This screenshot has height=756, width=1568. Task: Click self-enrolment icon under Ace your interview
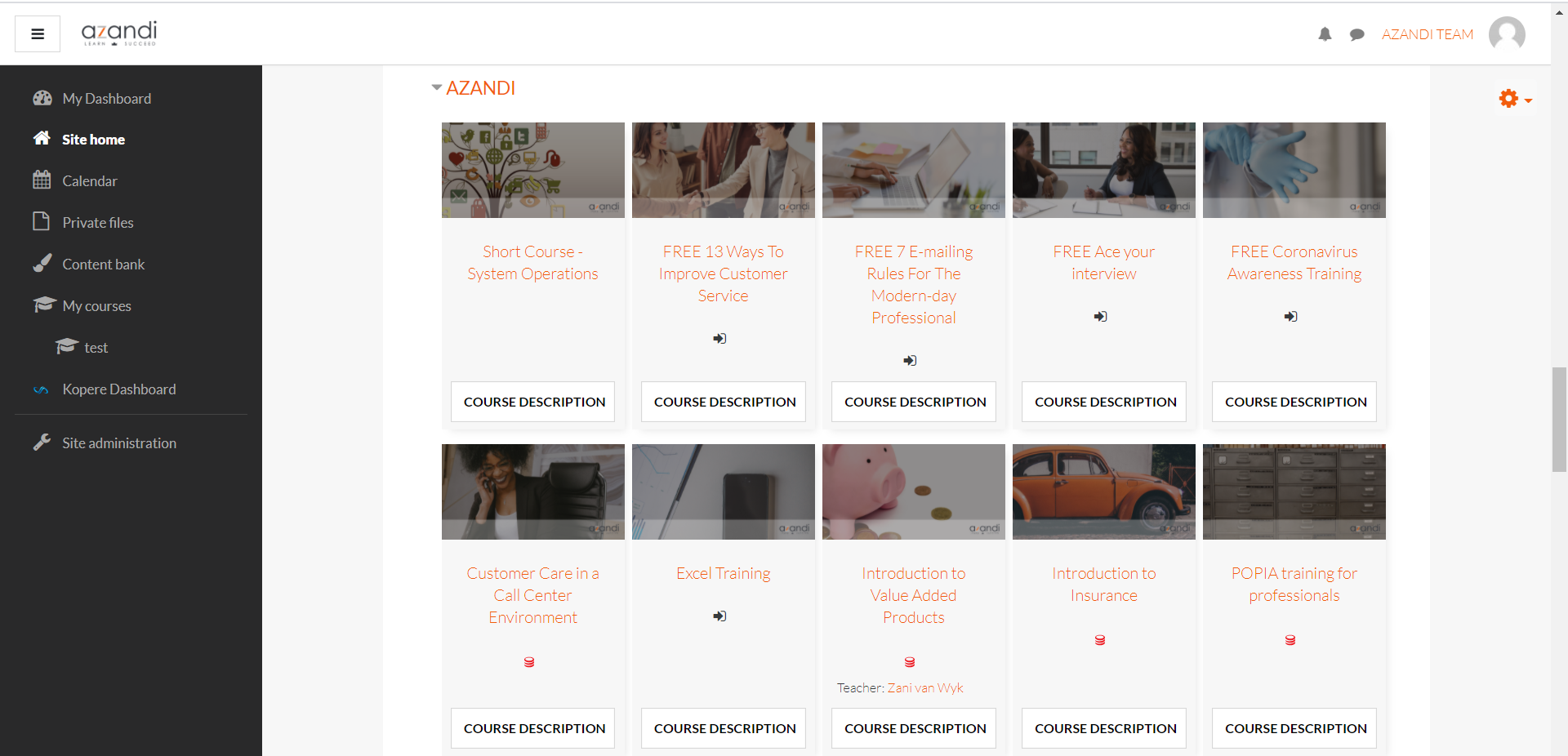click(1101, 317)
